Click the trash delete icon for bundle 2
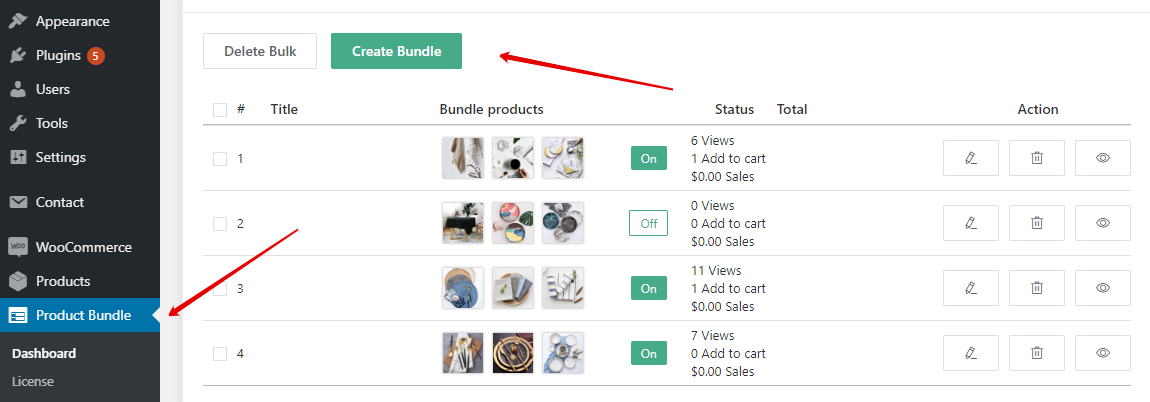The width and height of the screenshot is (1150, 402). click(1037, 223)
